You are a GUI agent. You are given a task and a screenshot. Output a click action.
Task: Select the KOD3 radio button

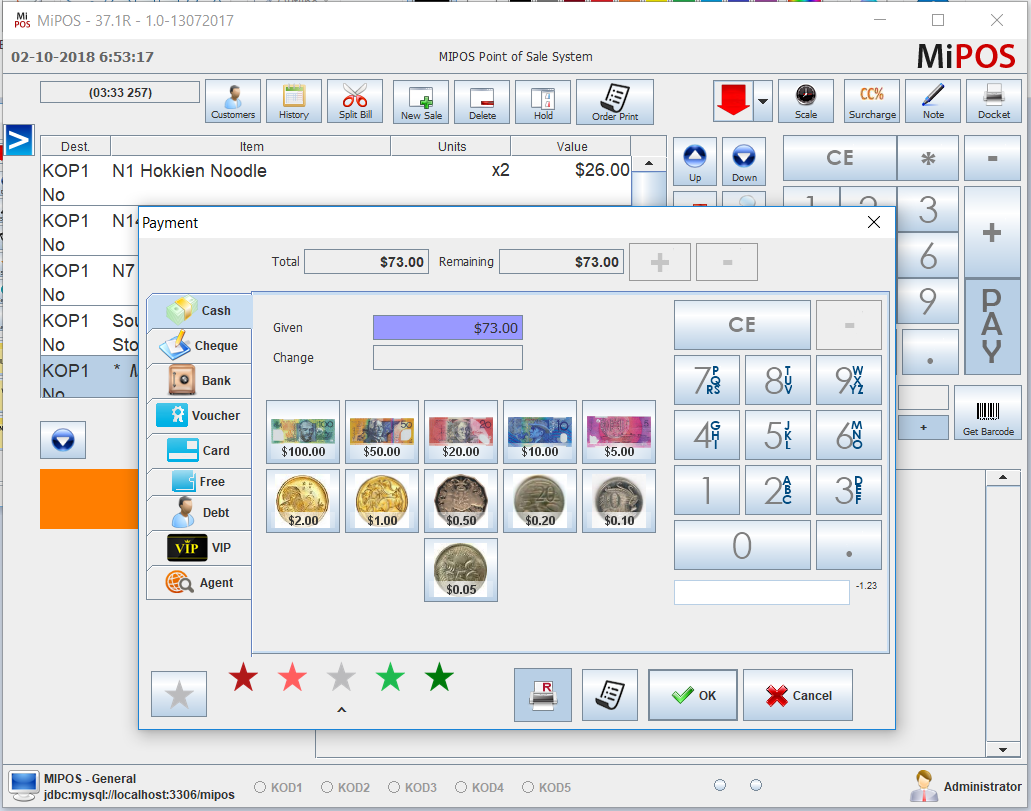tap(395, 787)
